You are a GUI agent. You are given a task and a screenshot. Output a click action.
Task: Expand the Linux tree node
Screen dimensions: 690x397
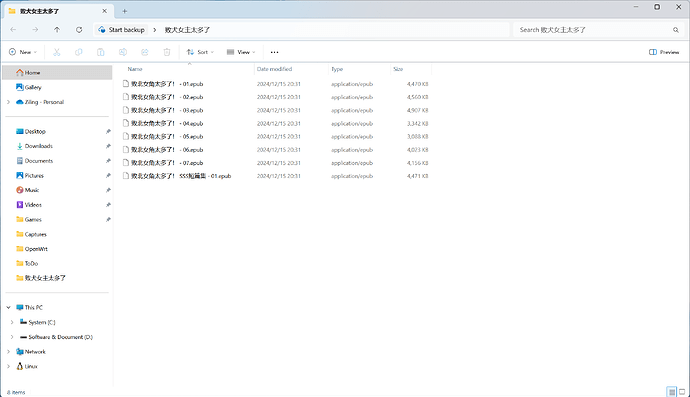[x=8, y=366]
